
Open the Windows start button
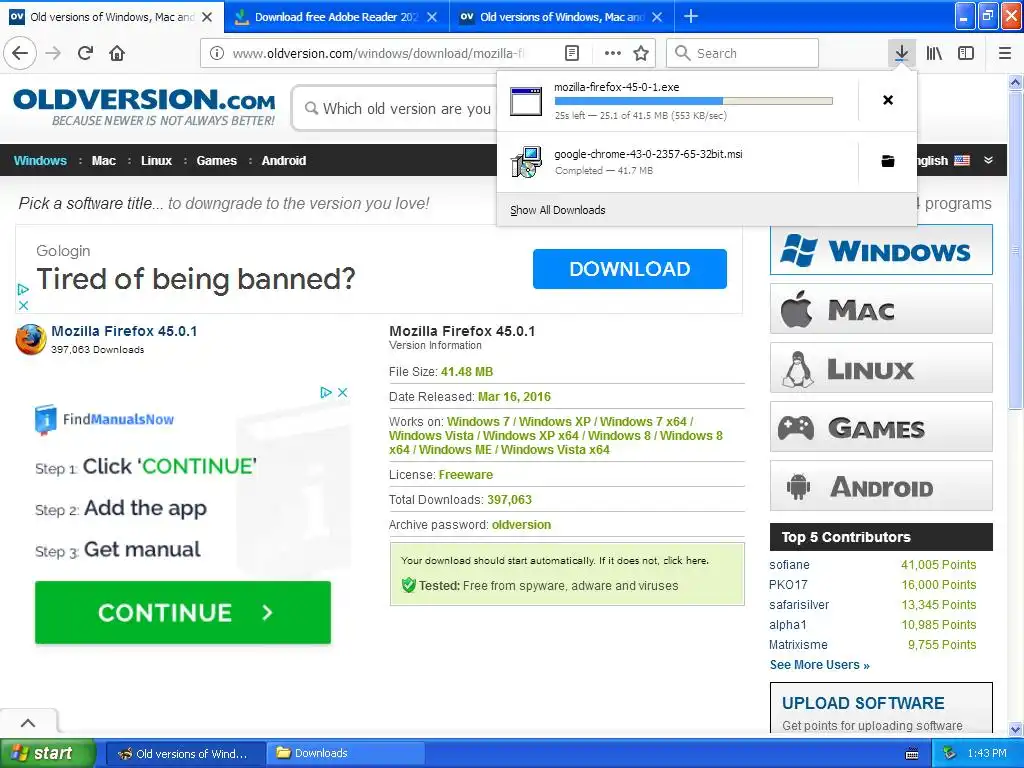point(48,753)
